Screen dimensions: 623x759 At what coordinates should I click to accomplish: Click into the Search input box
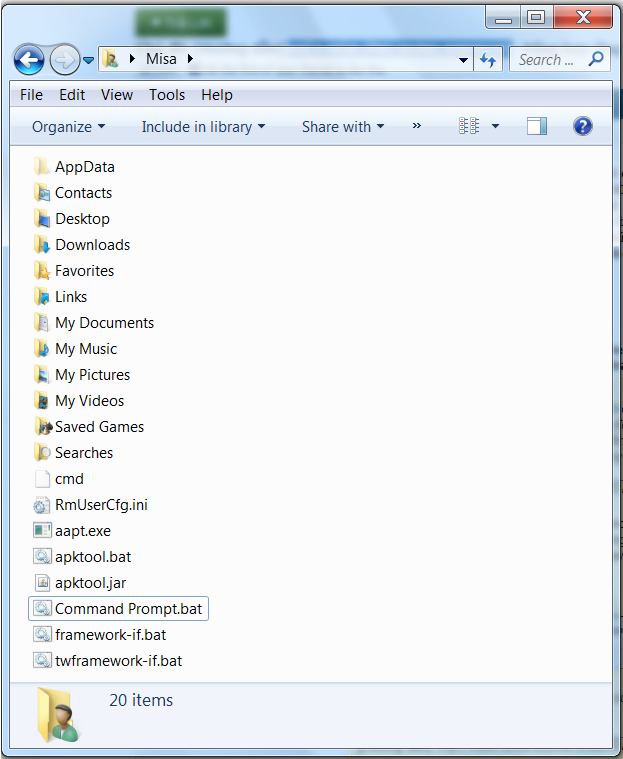pos(548,60)
